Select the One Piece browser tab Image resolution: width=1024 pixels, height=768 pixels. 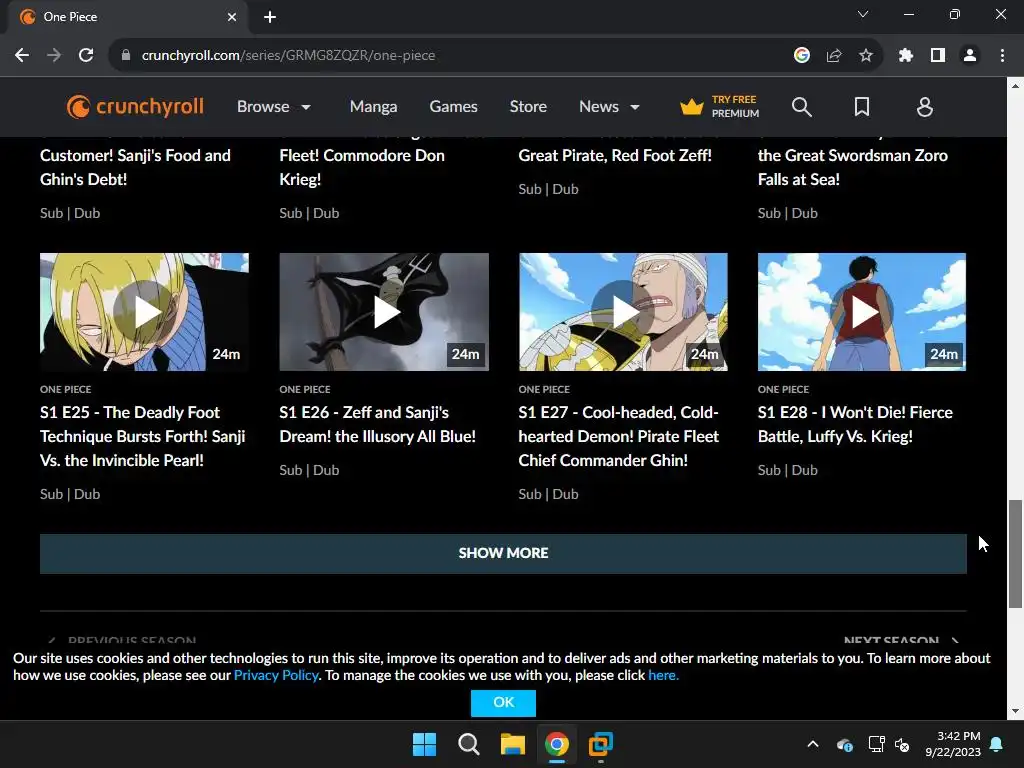click(x=127, y=17)
